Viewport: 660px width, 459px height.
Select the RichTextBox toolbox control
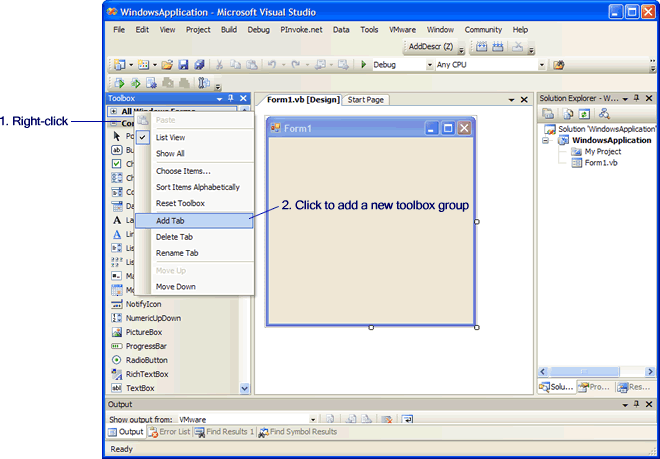coord(146,374)
